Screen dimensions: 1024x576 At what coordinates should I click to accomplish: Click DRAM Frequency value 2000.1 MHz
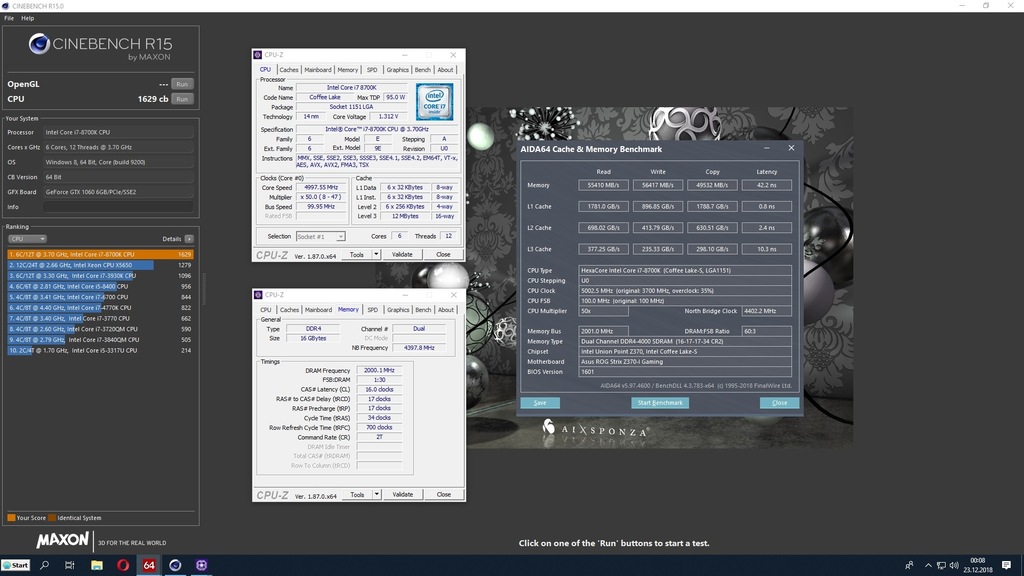(379, 370)
